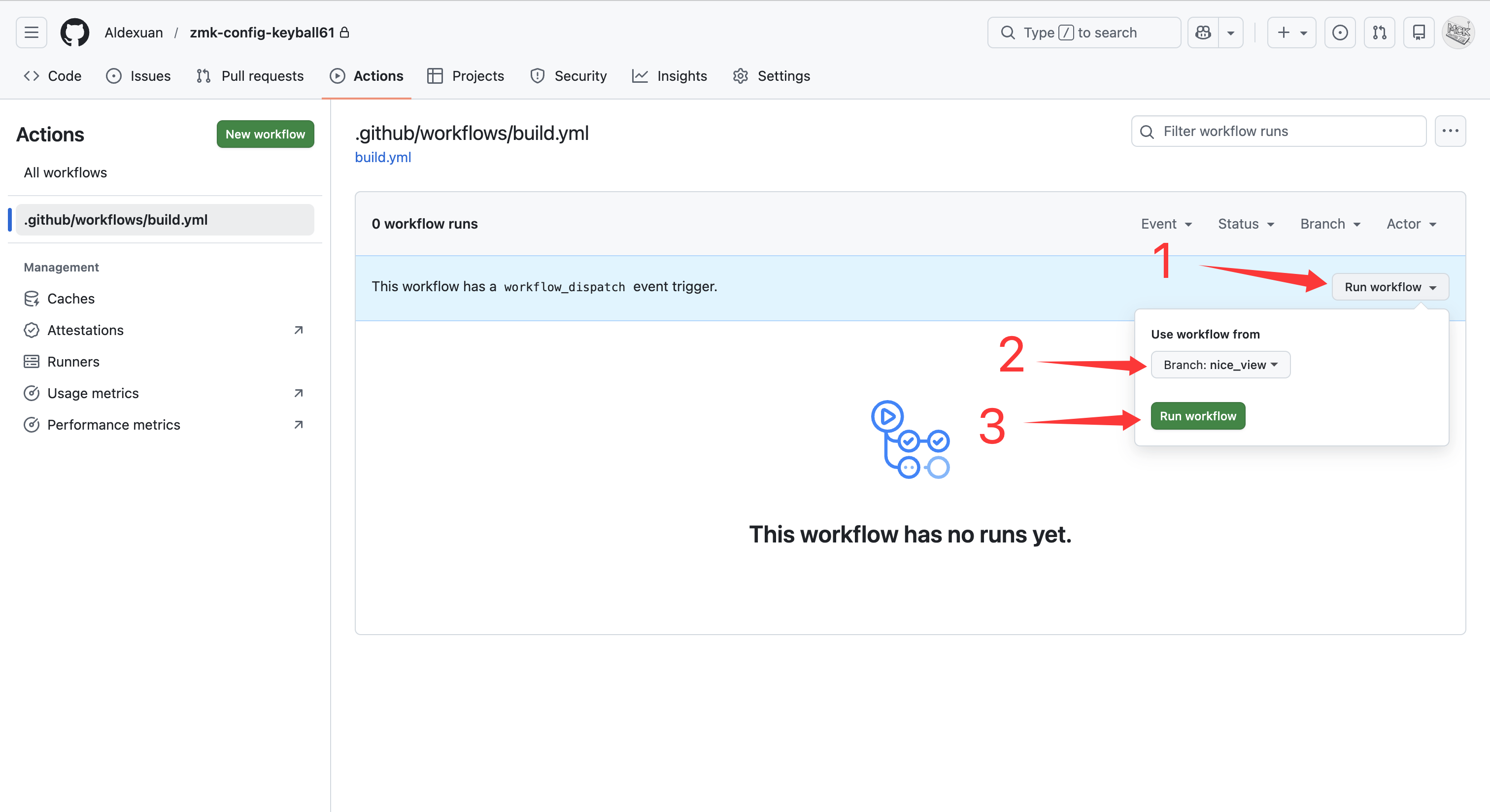Go to the Settings tab
Image resolution: width=1490 pixels, height=812 pixels.
pos(772,76)
